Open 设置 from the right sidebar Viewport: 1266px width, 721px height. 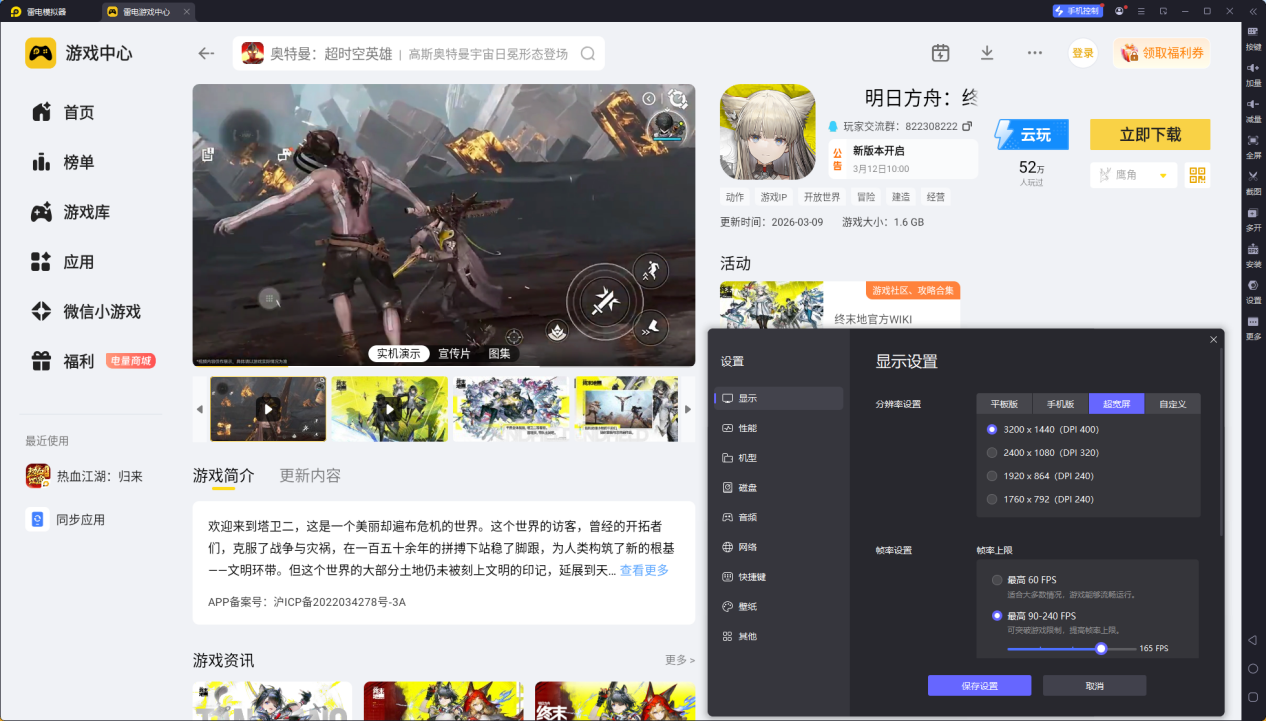(x=1253, y=291)
